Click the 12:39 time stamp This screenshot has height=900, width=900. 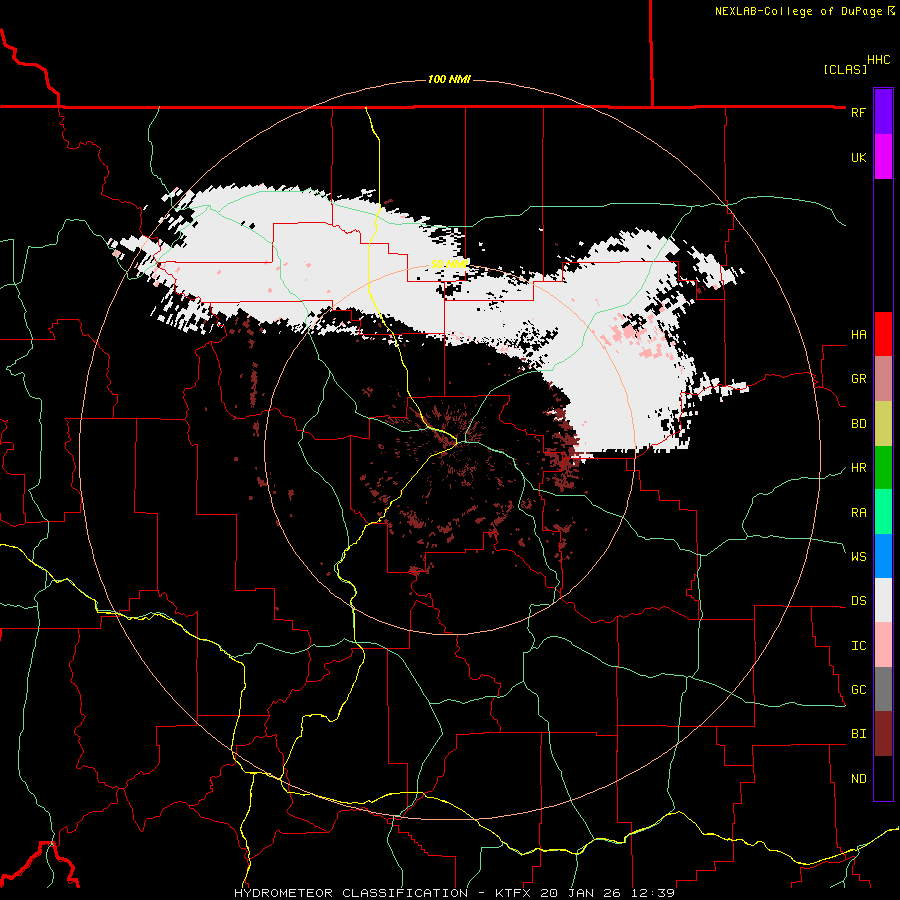pos(655,893)
